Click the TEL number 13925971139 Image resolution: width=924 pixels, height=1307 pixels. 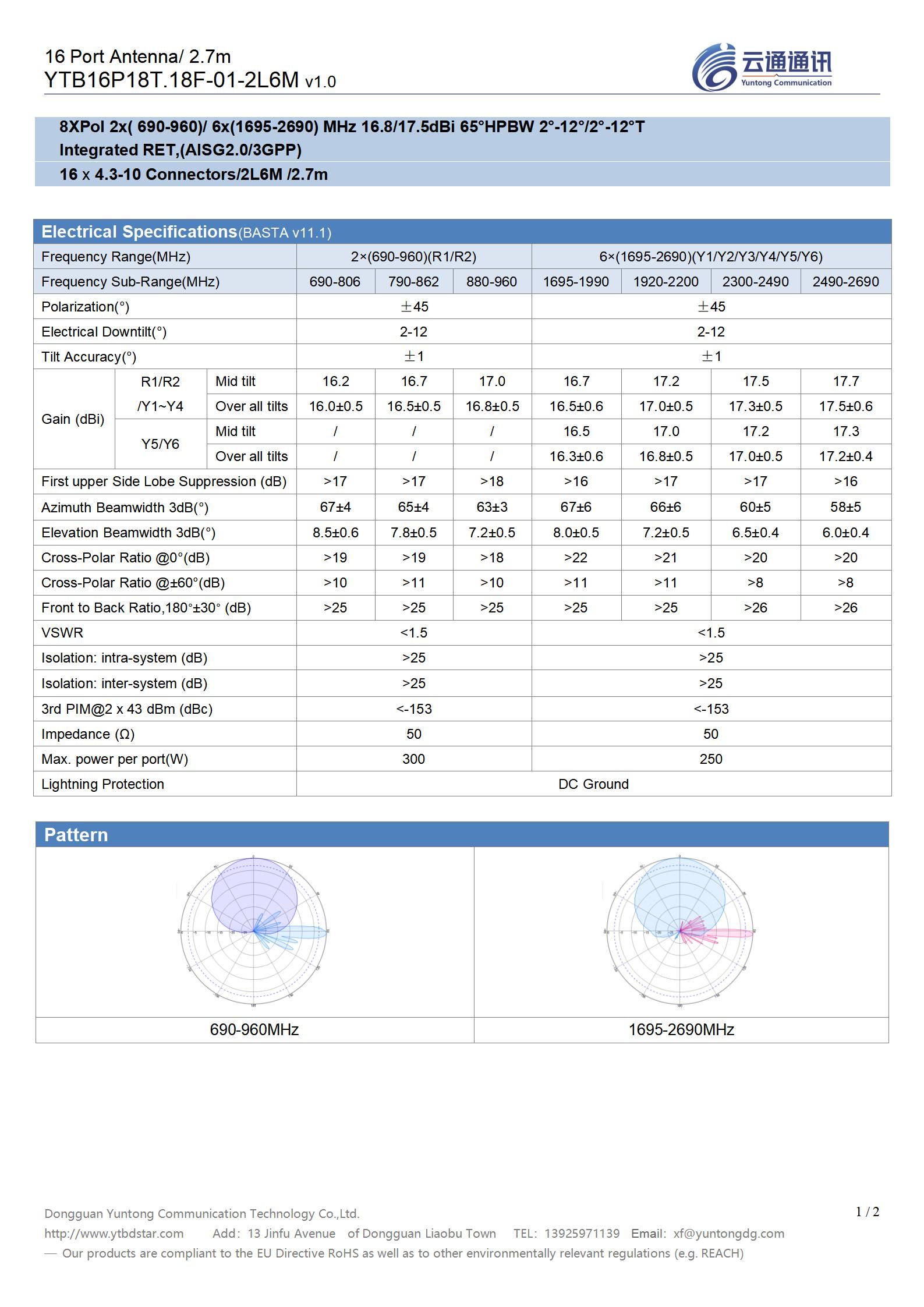click(x=582, y=1233)
